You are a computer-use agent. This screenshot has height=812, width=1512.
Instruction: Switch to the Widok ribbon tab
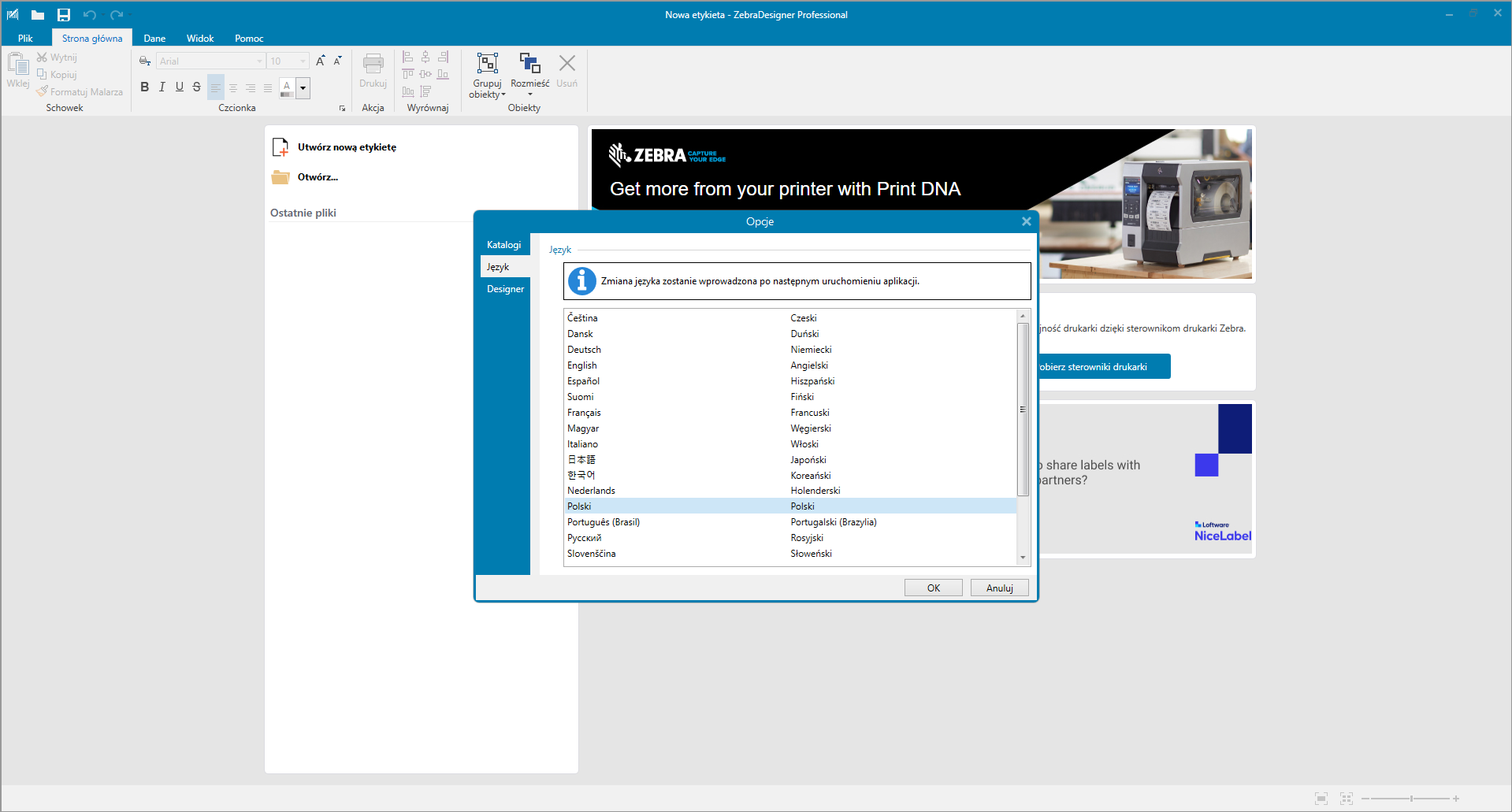tap(200, 38)
